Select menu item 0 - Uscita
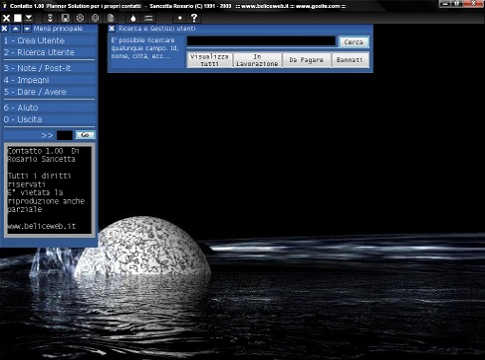The image size is (485, 360). (49, 119)
